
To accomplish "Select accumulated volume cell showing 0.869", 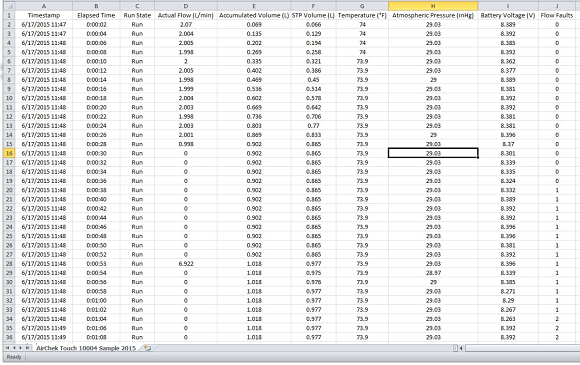I will (x=254, y=135).
